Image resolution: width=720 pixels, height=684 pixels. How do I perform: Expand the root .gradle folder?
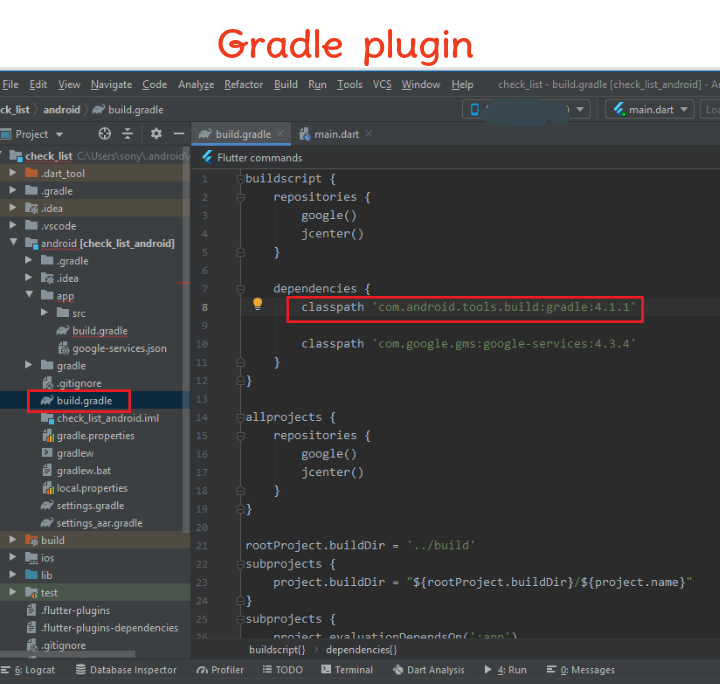pos(13,190)
